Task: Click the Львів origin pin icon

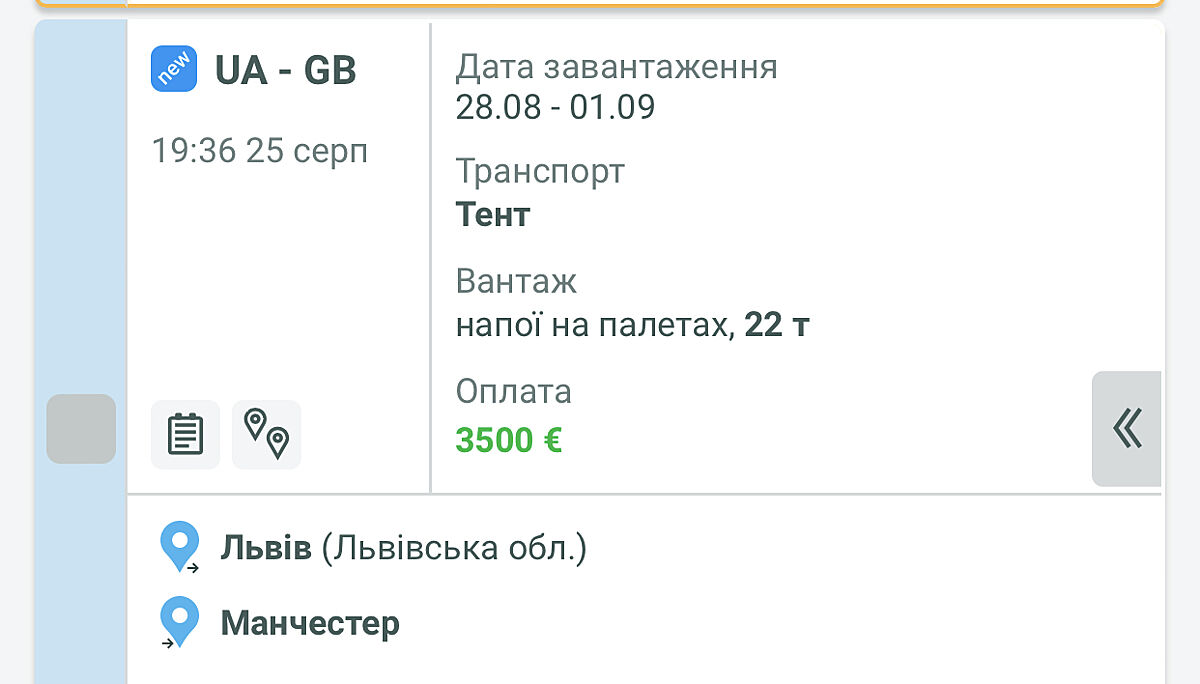Action: coord(180,548)
